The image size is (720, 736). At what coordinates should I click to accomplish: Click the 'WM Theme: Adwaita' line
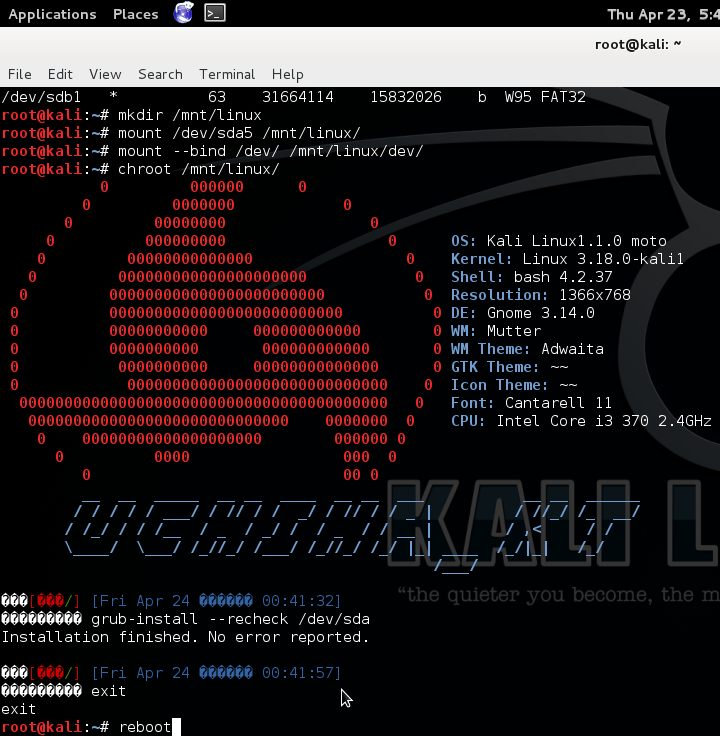point(527,349)
